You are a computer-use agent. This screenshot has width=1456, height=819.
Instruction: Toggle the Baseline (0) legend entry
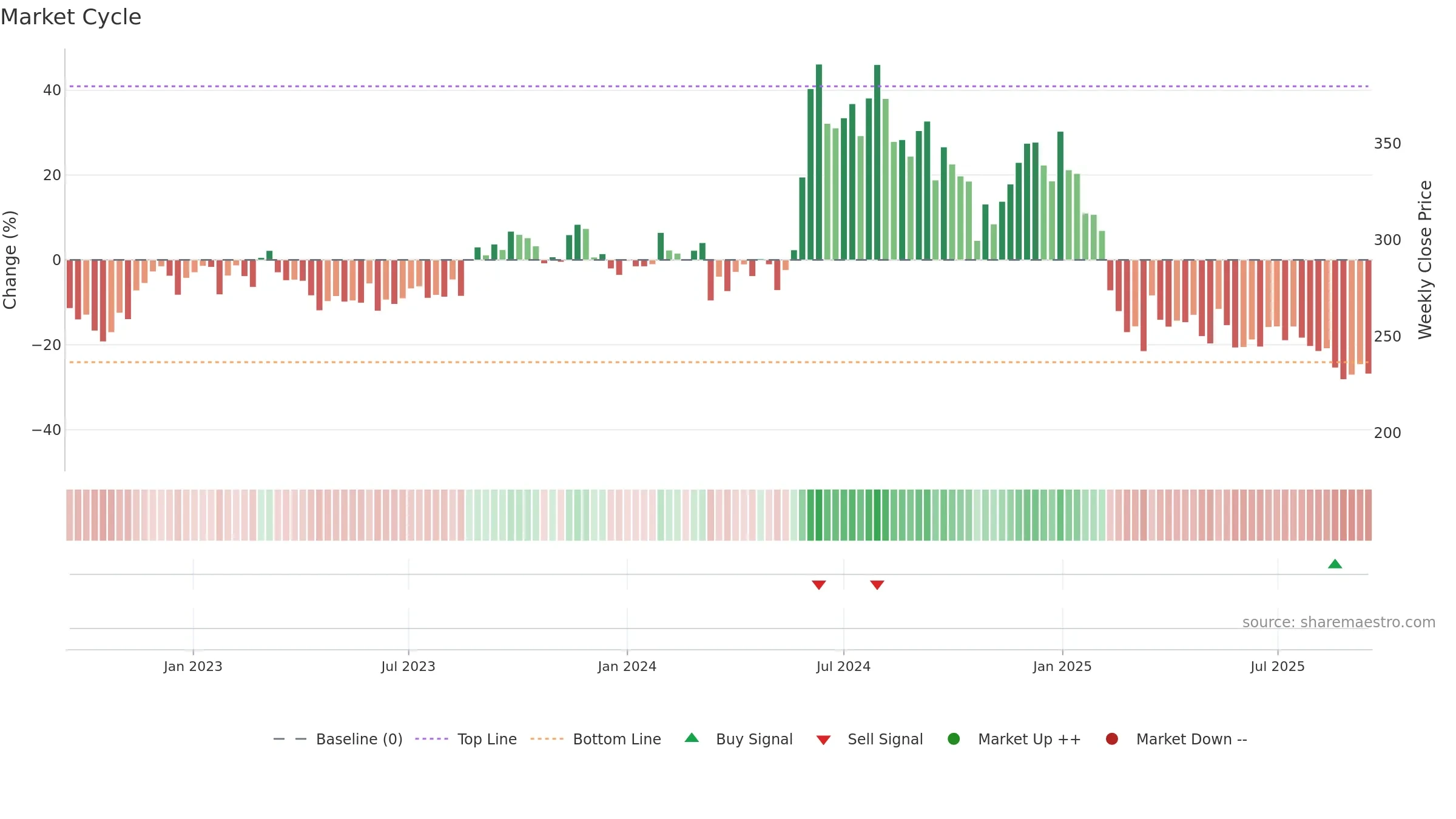pyautogui.click(x=338, y=739)
